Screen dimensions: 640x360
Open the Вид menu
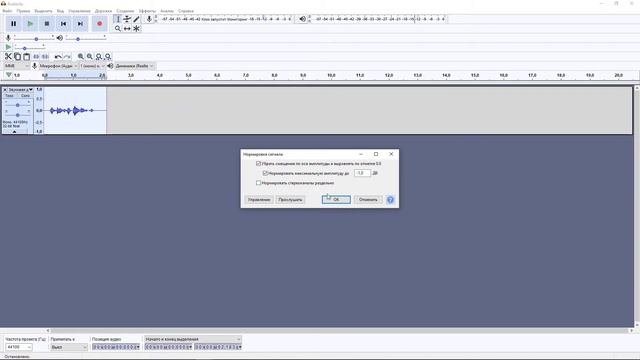click(x=60, y=11)
